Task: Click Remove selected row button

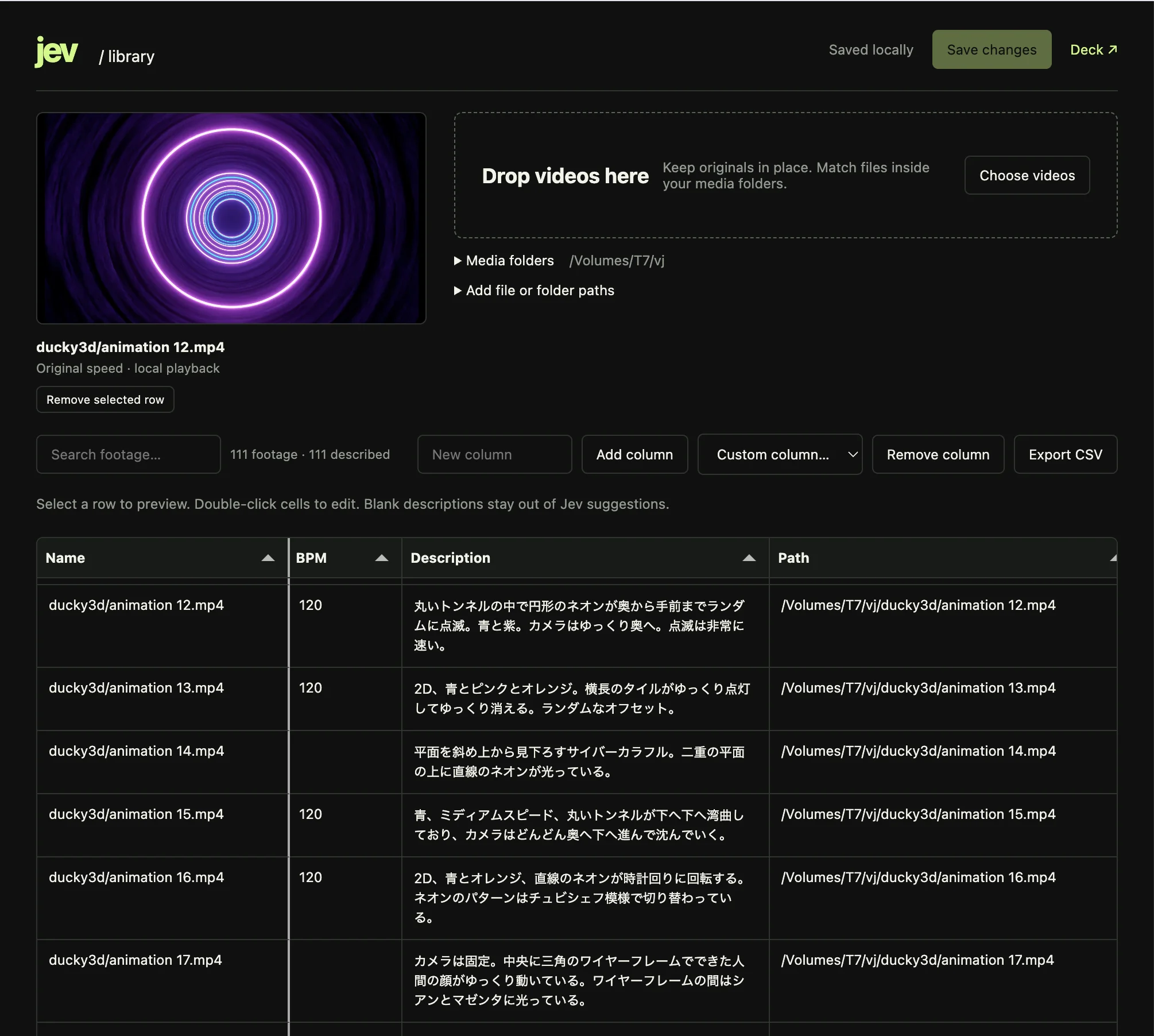Action: 105,400
